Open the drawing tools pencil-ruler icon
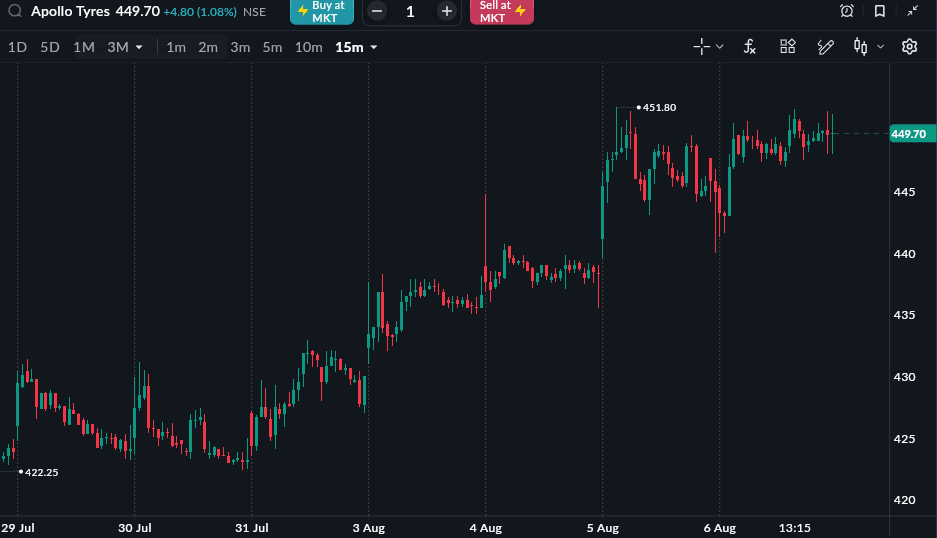937x538 pixels. [825, 47]
